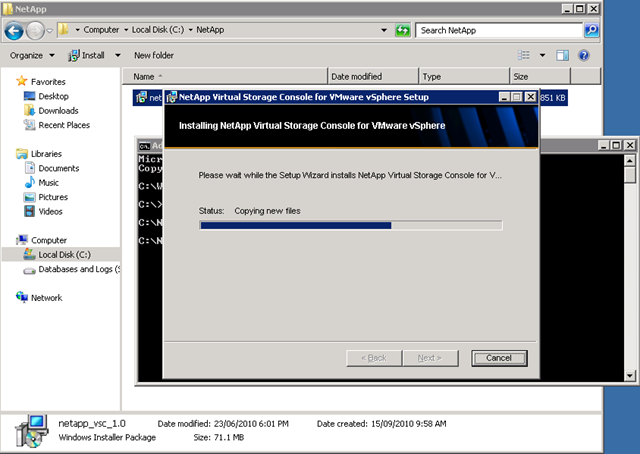Select Network in the navigation pane

click(47, 298)
